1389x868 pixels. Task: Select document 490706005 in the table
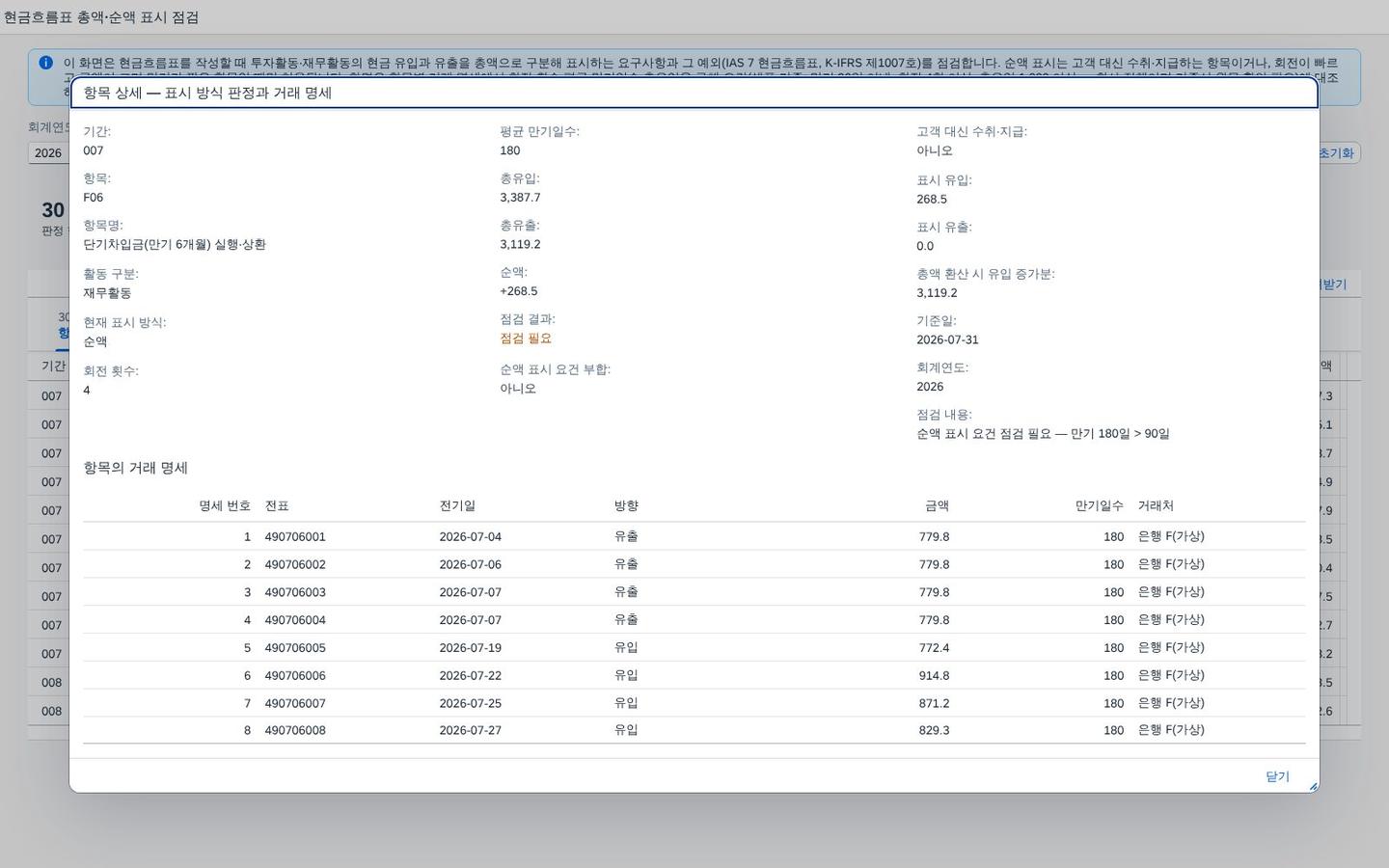(295, 648)
